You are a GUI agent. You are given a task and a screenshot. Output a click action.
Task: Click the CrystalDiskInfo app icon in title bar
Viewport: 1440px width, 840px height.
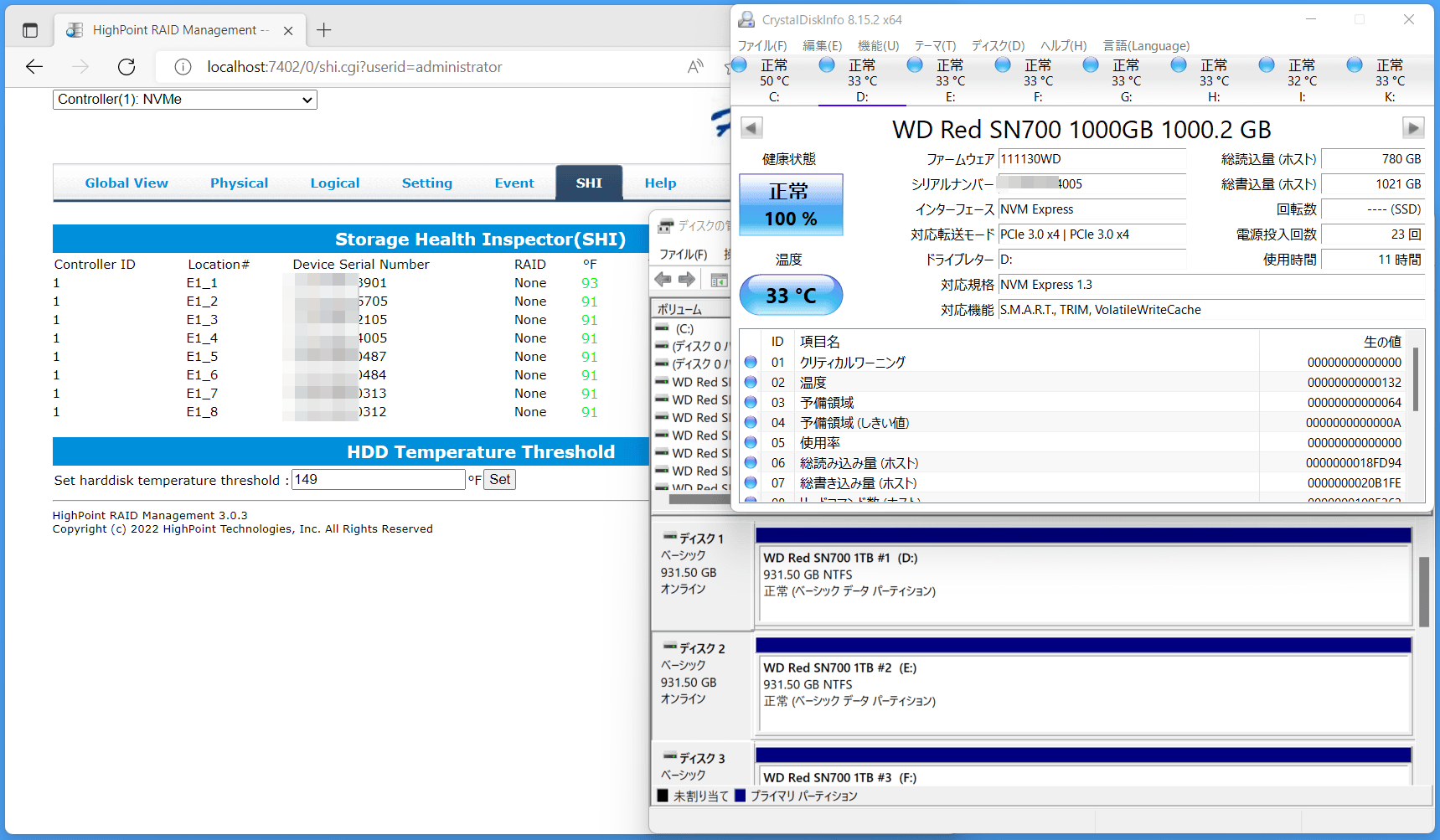[746, 19]
